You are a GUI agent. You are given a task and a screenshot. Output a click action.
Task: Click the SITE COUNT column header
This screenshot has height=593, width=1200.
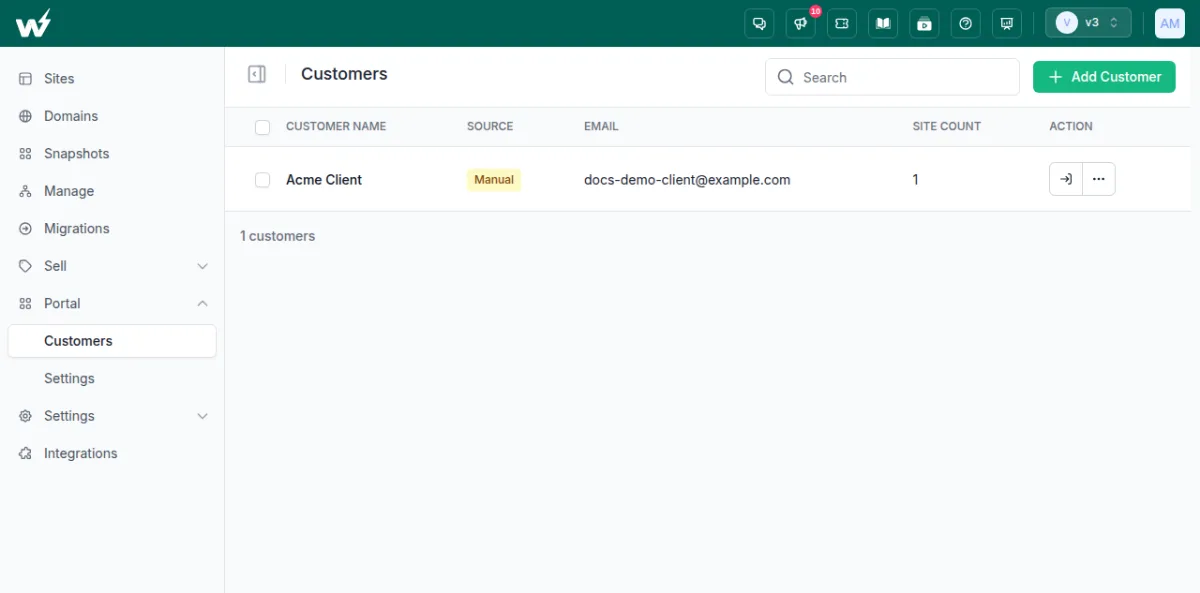(947, 126)
